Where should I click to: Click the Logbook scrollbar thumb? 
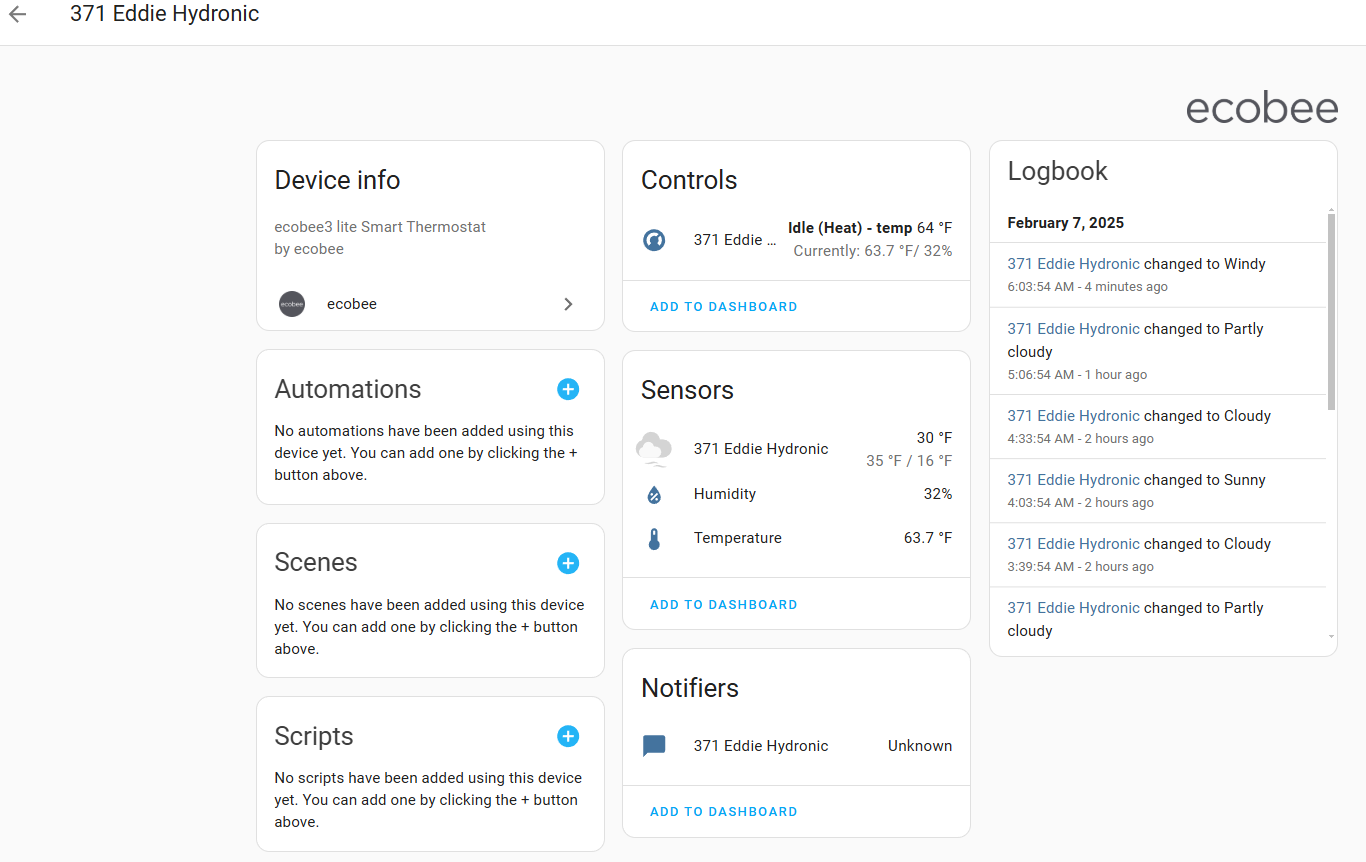pyautogui.click(x=1331, y=311)
